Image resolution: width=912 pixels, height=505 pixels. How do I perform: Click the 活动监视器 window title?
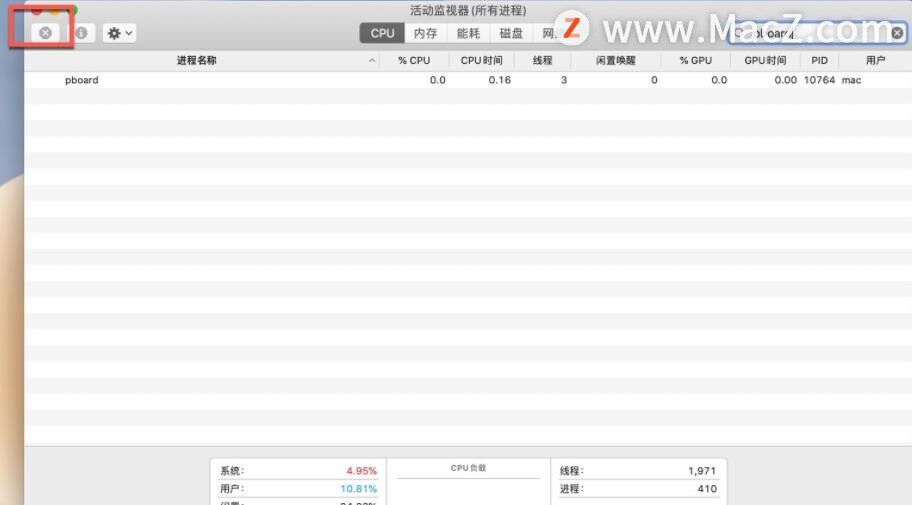(468, 10)
